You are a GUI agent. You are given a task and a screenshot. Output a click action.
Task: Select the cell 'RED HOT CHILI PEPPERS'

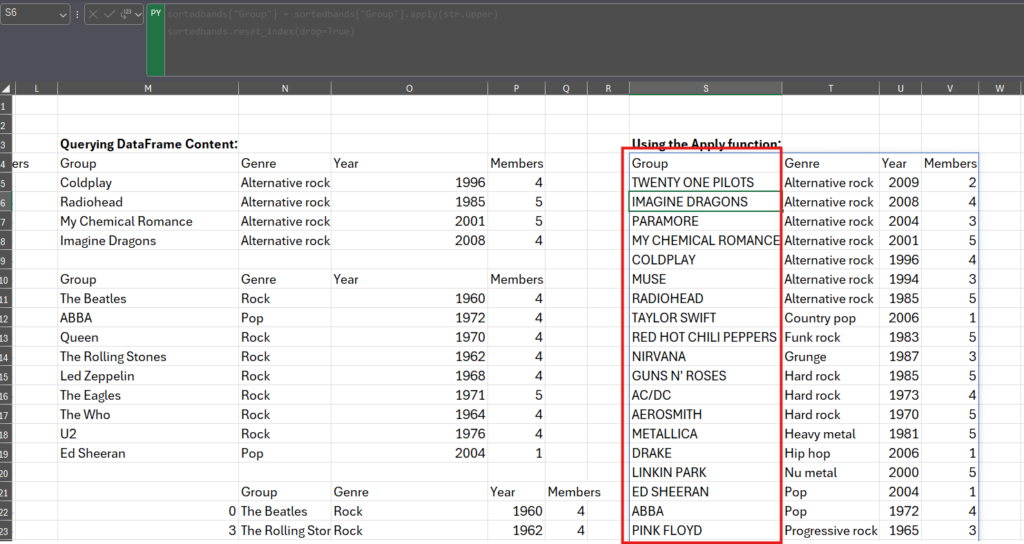[705, 337]
